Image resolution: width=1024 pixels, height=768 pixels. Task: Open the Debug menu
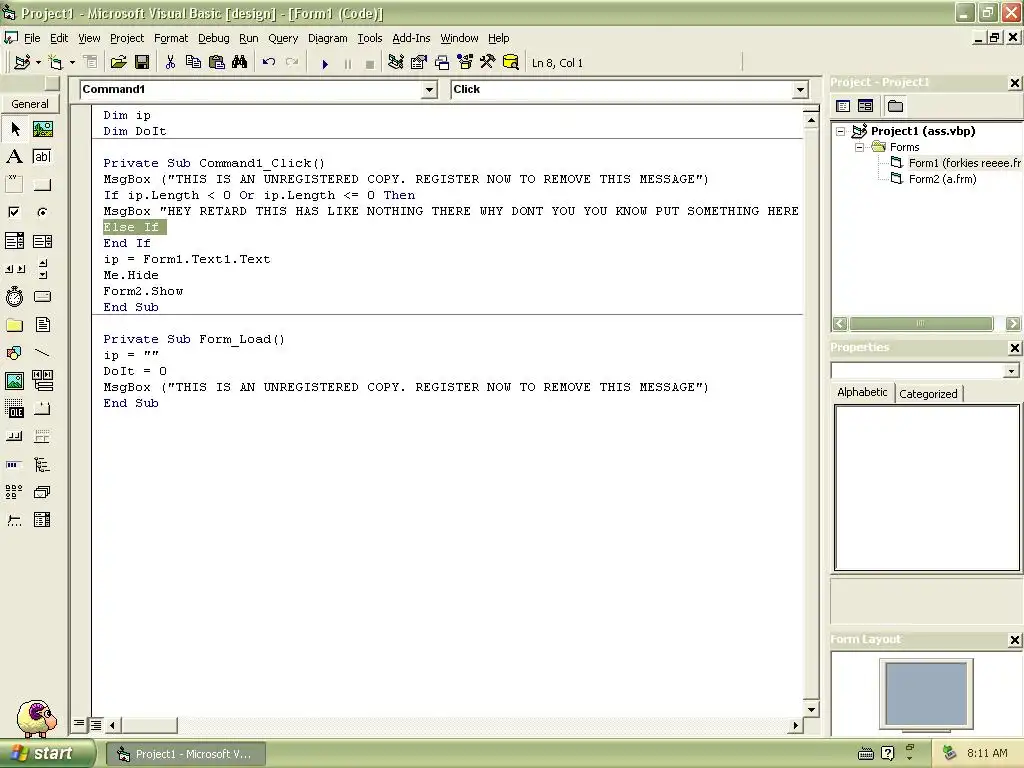click(214, 38)
